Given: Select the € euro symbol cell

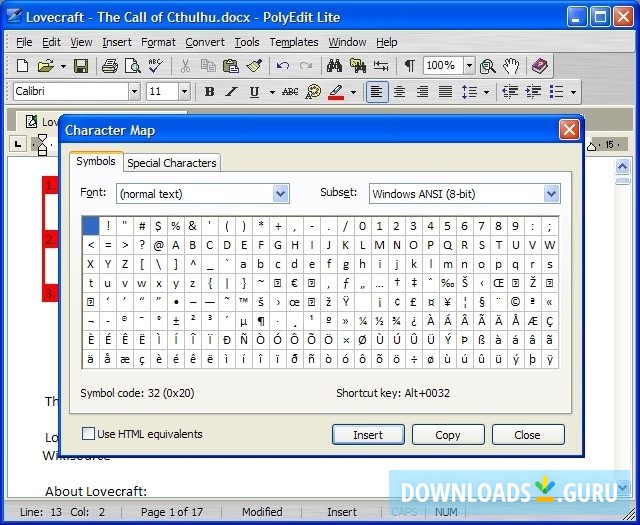Looking at the screenshot, I should [x=294, y=283].
